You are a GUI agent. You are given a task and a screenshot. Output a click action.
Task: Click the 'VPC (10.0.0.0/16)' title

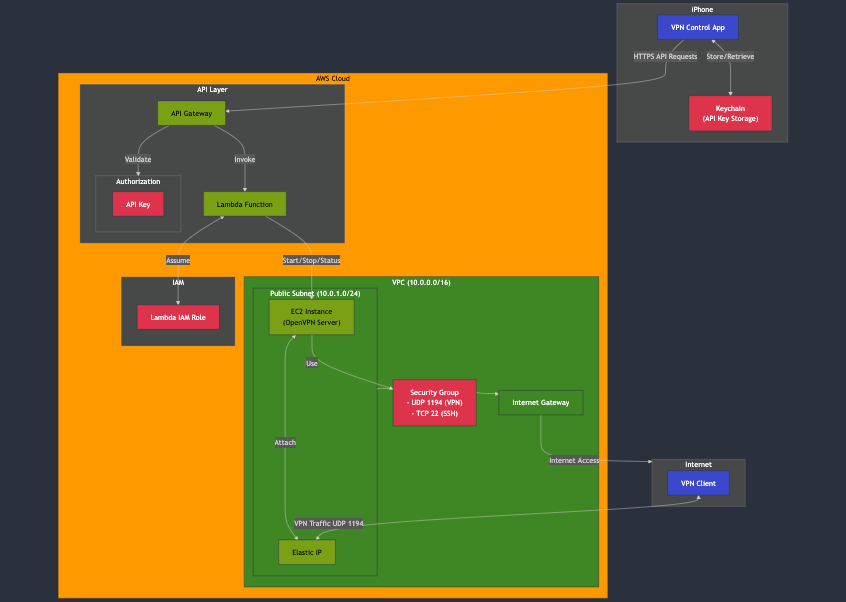point(421,282)
